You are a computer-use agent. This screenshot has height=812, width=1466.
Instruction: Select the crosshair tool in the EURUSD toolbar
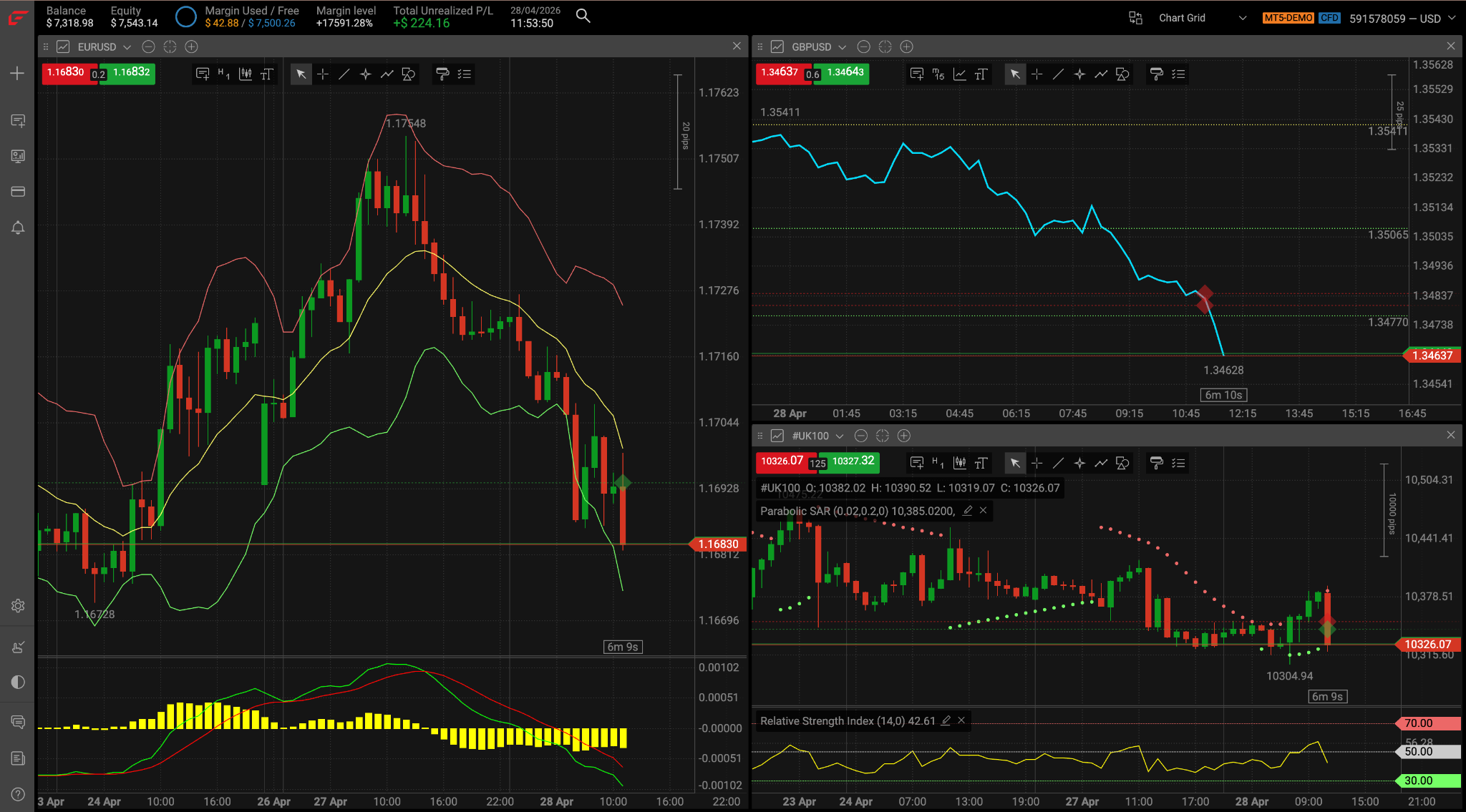pos(323,74)
